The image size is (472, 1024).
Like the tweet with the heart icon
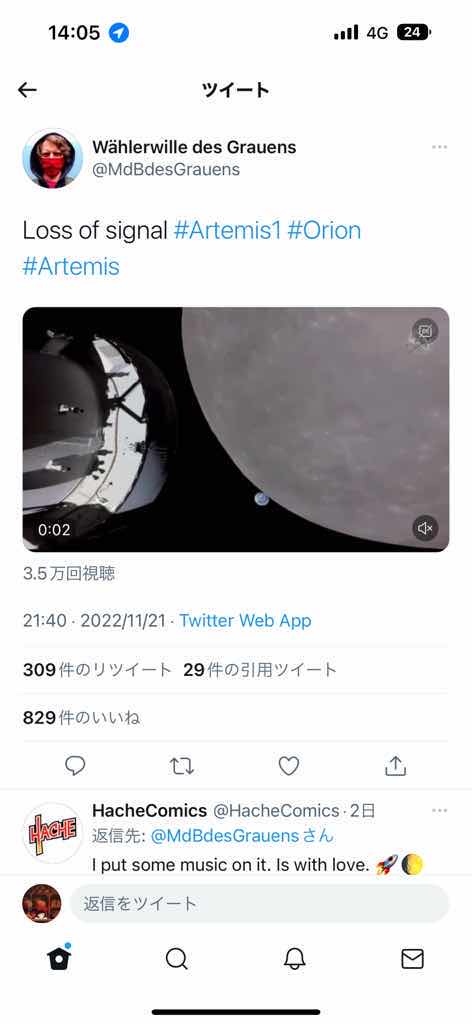point(289,766)
